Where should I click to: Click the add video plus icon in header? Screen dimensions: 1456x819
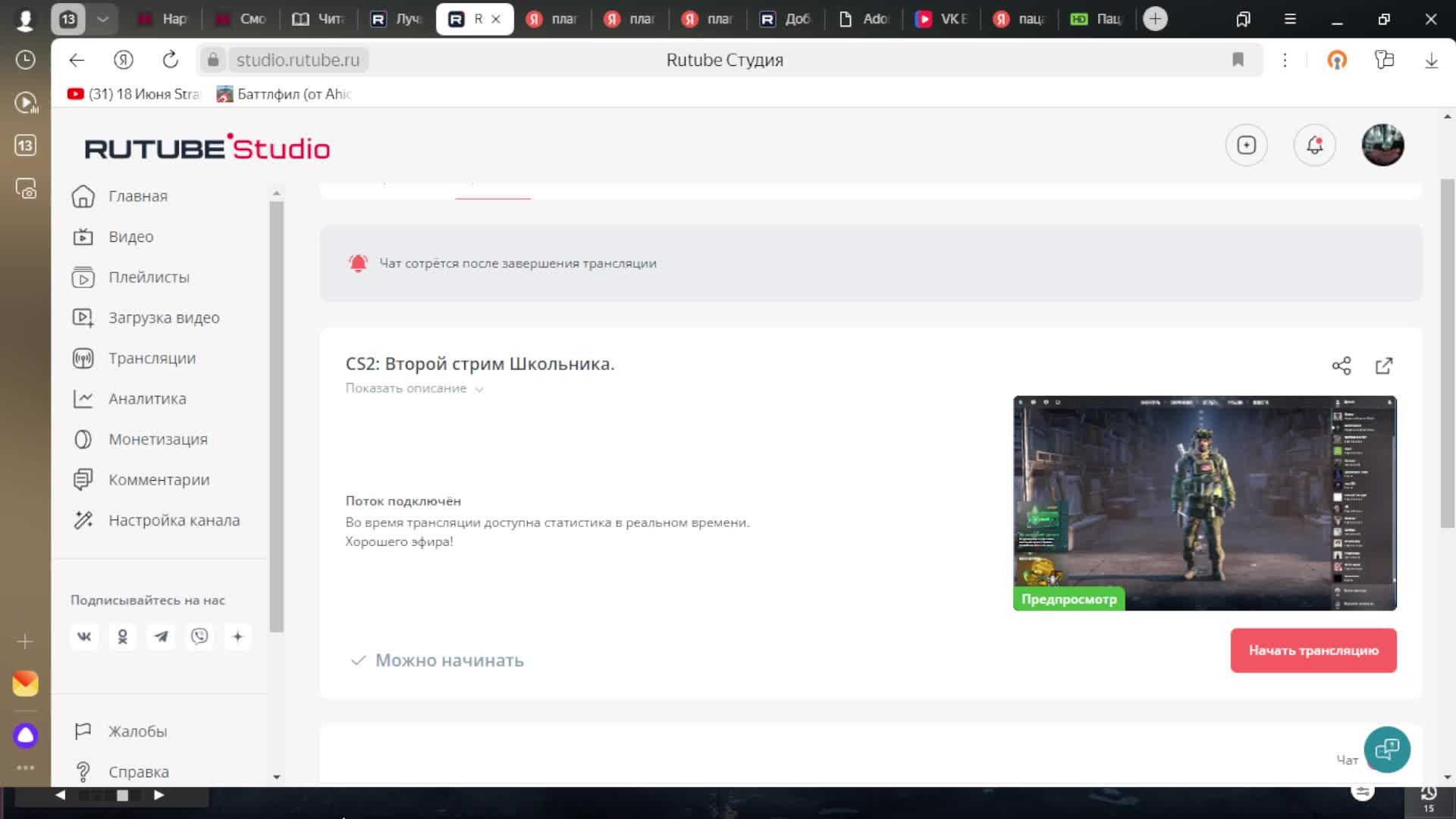(x=1246, y=145)
